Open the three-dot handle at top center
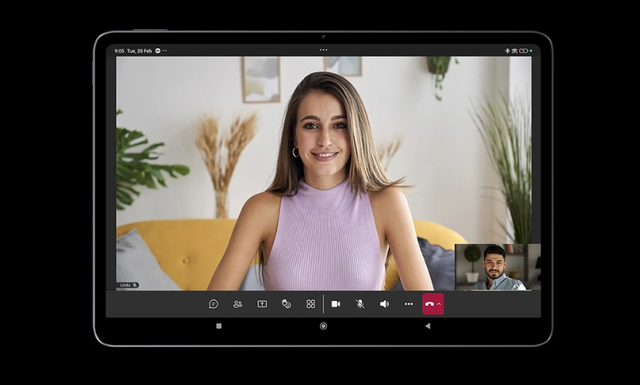This screenshot has width=640, height=385. [x=323, y=50]
